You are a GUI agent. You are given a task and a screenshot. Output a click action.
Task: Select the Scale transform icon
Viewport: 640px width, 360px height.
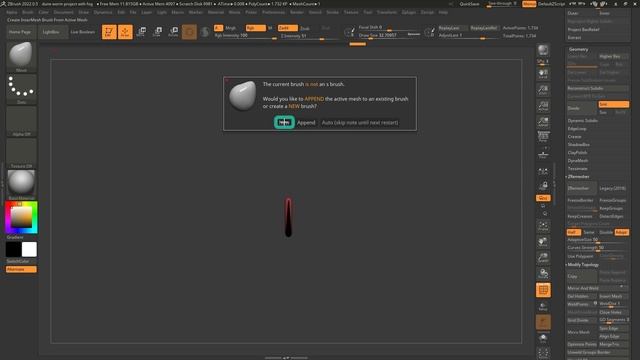157,32
